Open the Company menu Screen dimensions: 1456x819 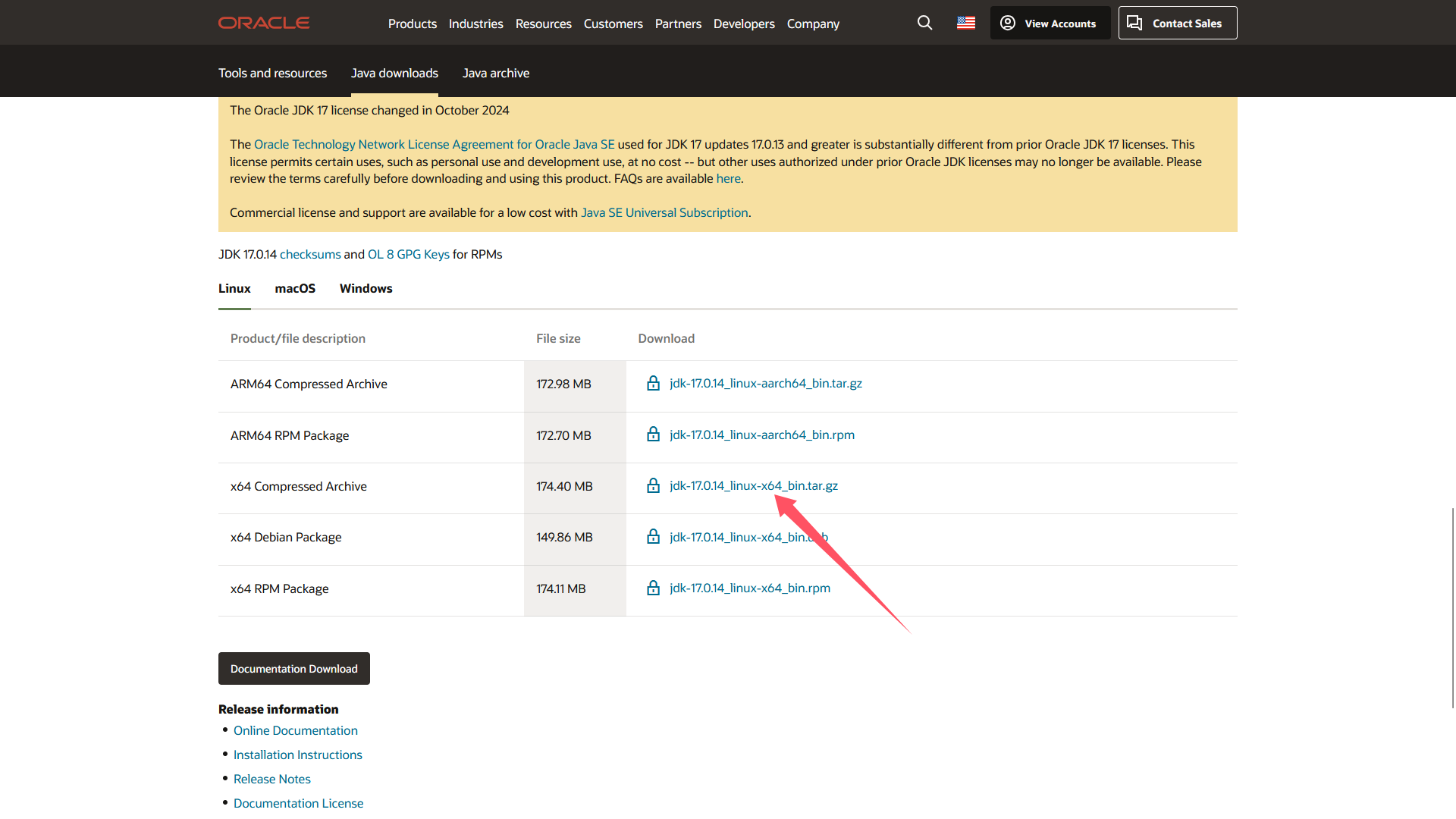coord(813,24)
